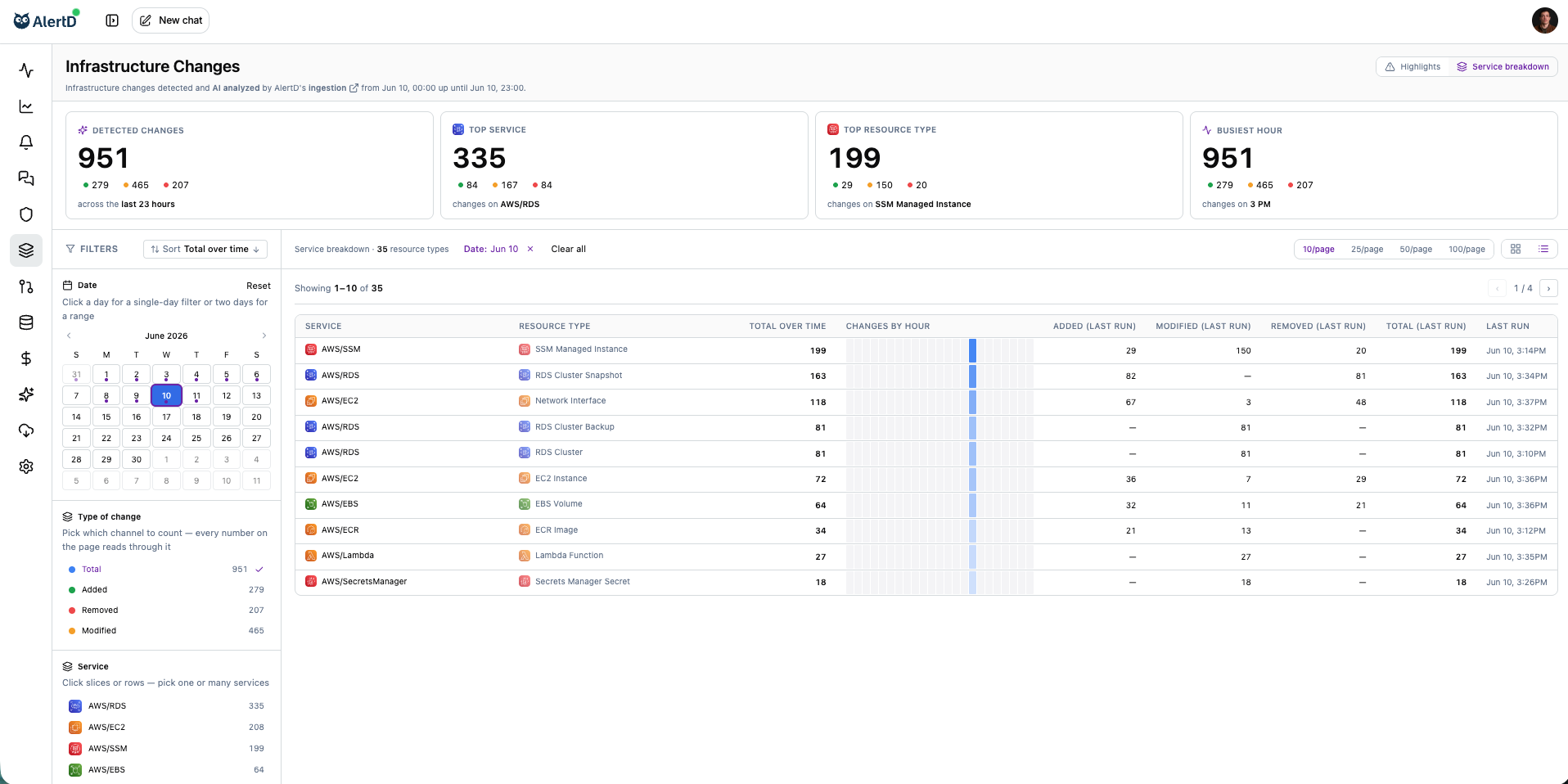
Task: Select June 17 in calendar
Action: 166,417
